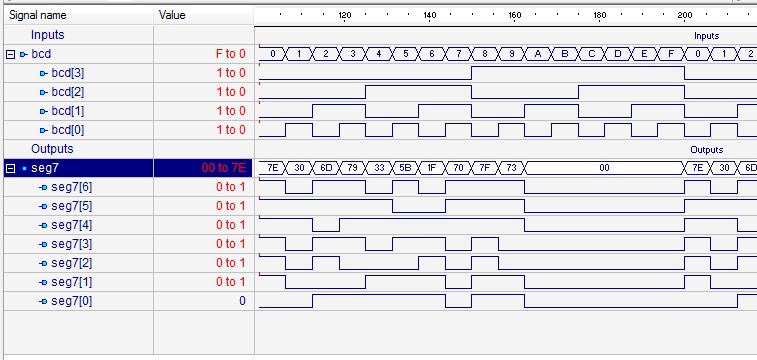Click the seg7[5] value cell
Image resolution: width=757 pixels, height=360 pixels.
[203, 207]
